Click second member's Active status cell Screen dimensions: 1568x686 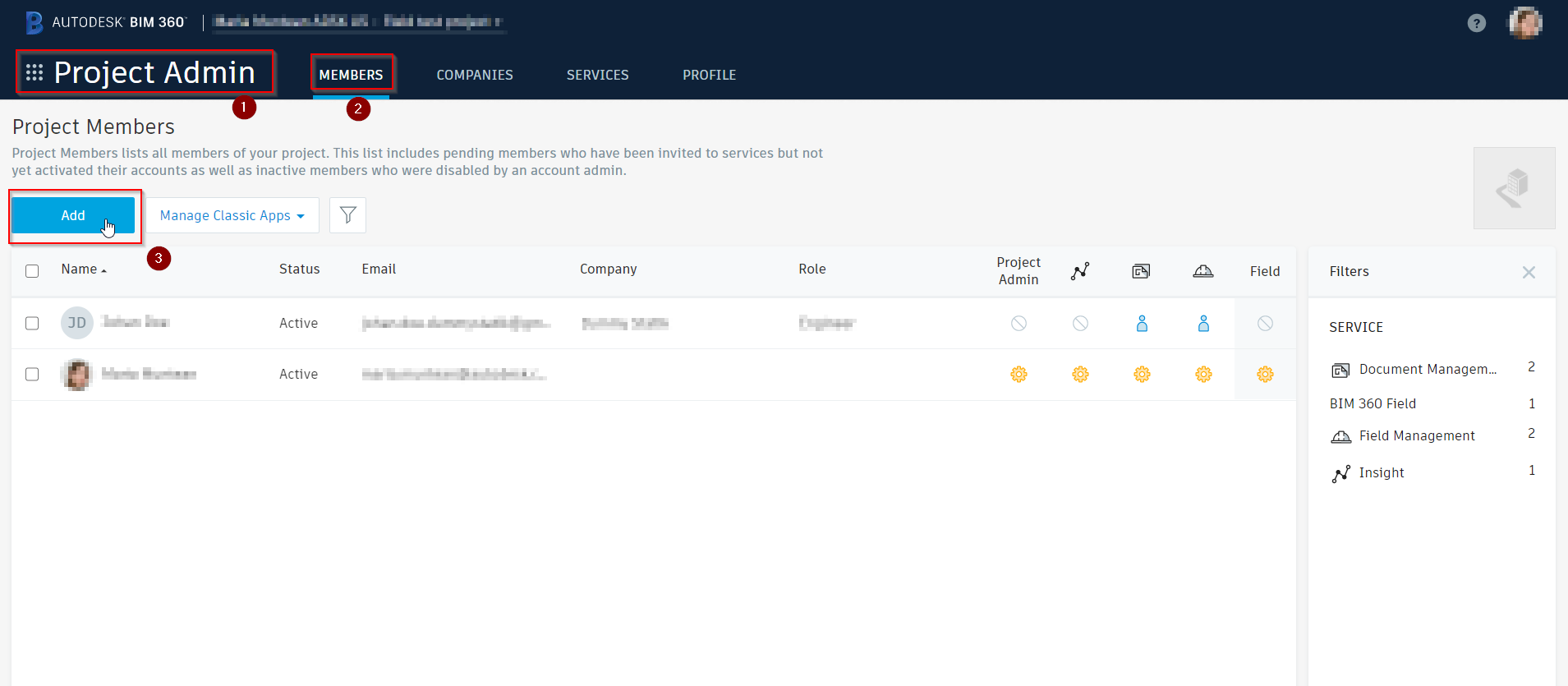coord(298,375)
